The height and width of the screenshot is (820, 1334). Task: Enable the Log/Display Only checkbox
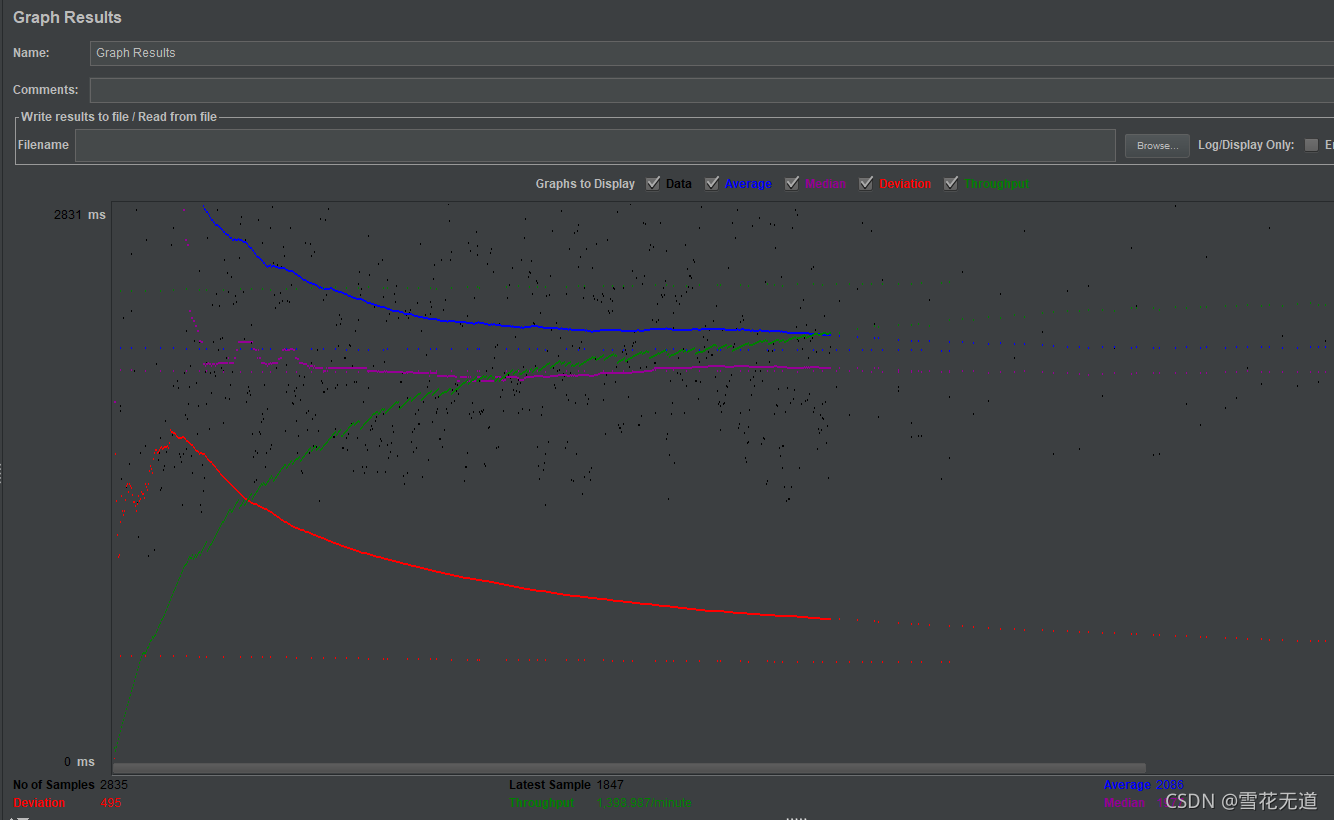pyautogui.click(x=1311, y=145)
